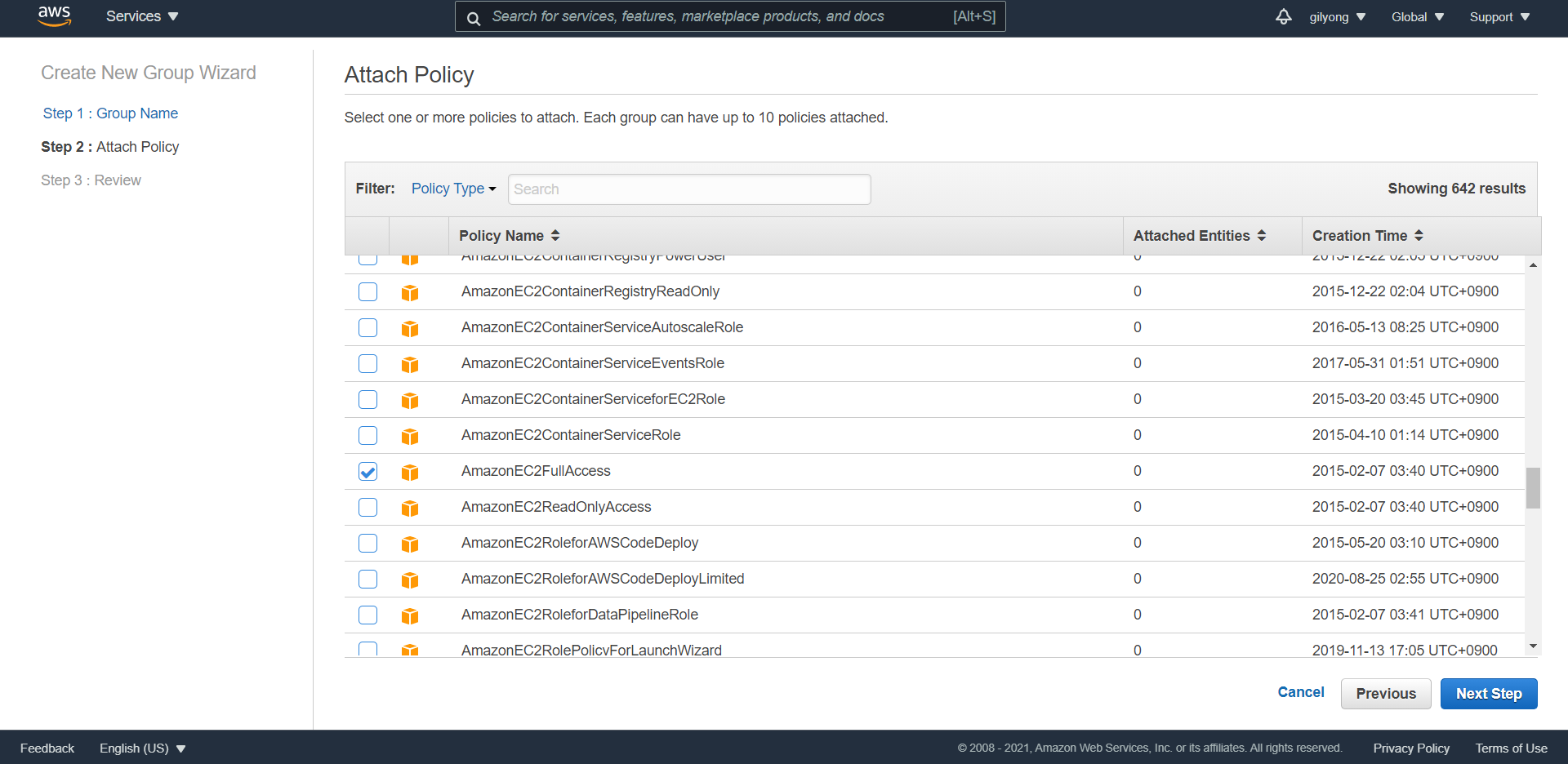Check the AmazonEC2ContainerServiceforEC2Role checkbox
This screenshot has width=1568, height=764.
click(368, 399)
